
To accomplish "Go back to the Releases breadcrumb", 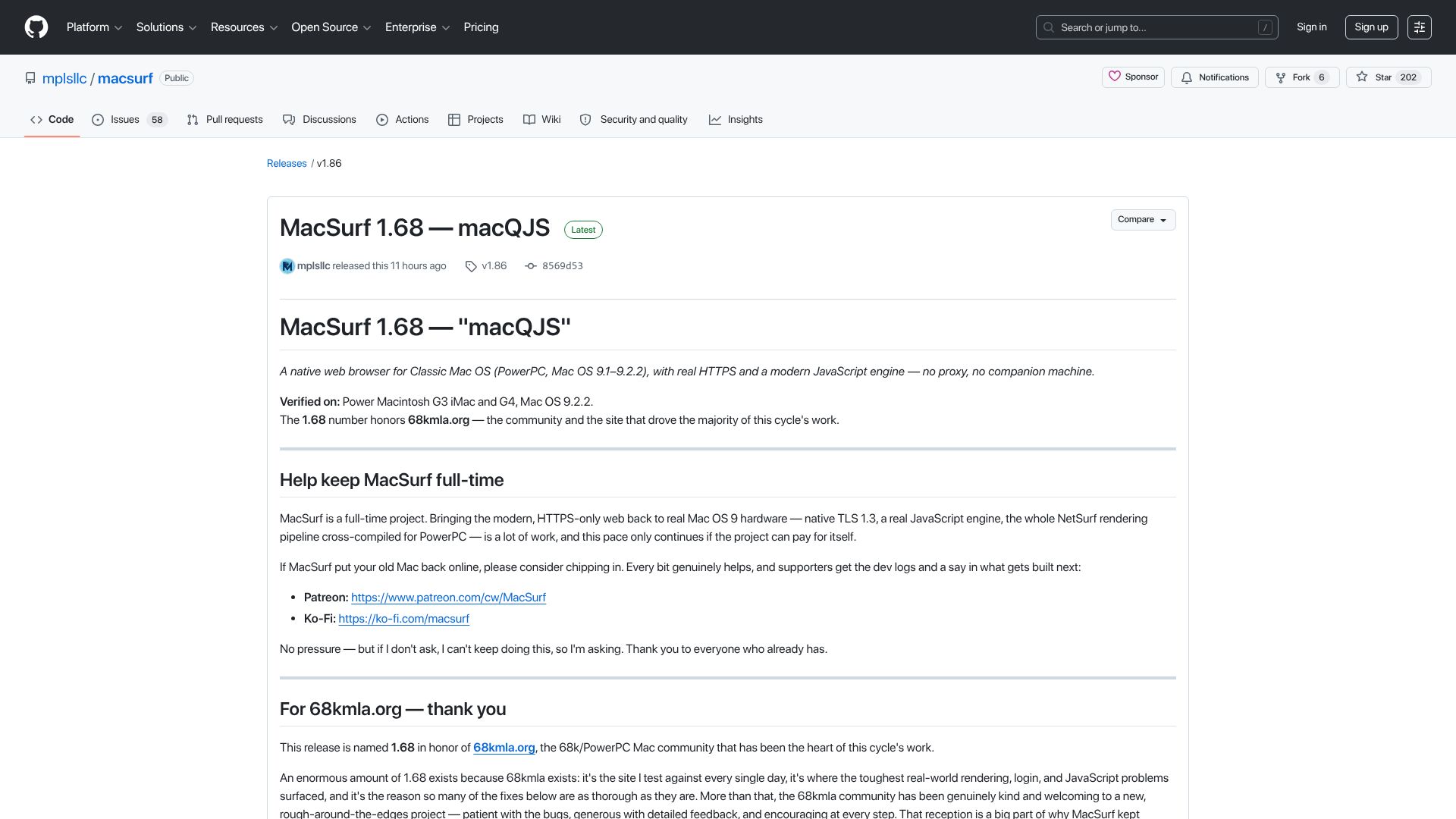I will coord(287,164).
